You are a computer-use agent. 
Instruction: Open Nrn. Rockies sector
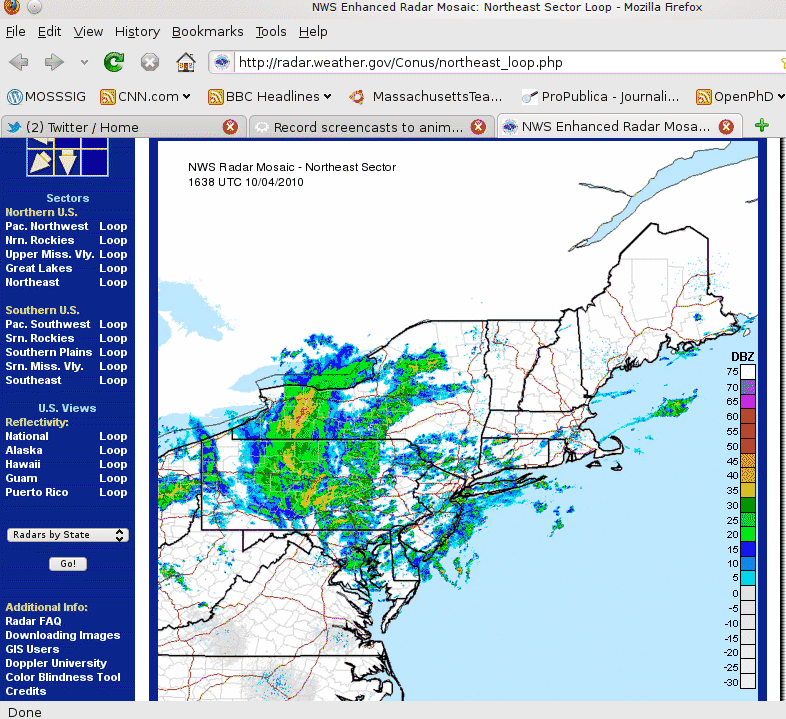click(40, 240)
